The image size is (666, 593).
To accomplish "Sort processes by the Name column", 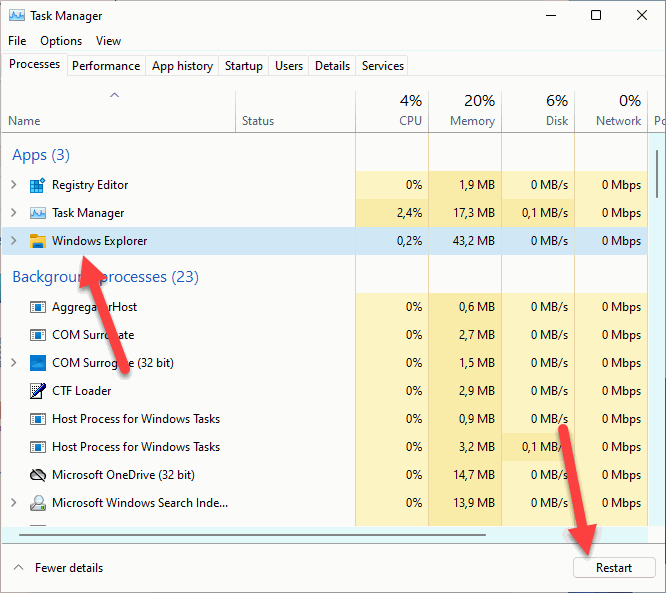I will (x=119, y=111).
